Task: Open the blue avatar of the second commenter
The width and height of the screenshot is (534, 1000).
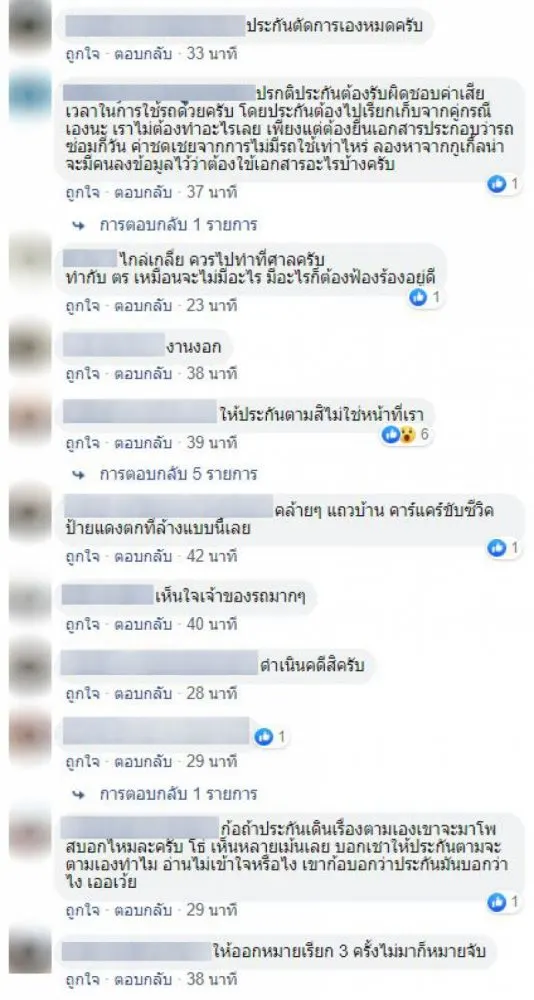Action: 29,94
